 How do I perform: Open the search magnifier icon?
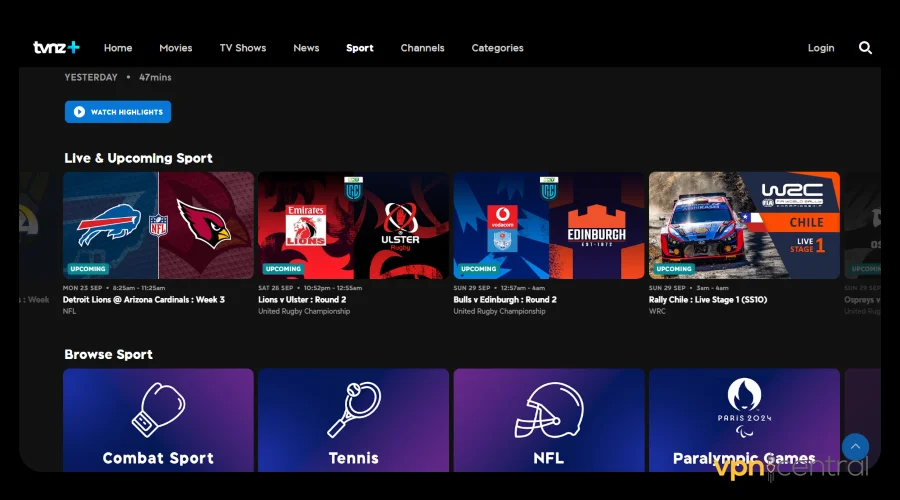865,48
